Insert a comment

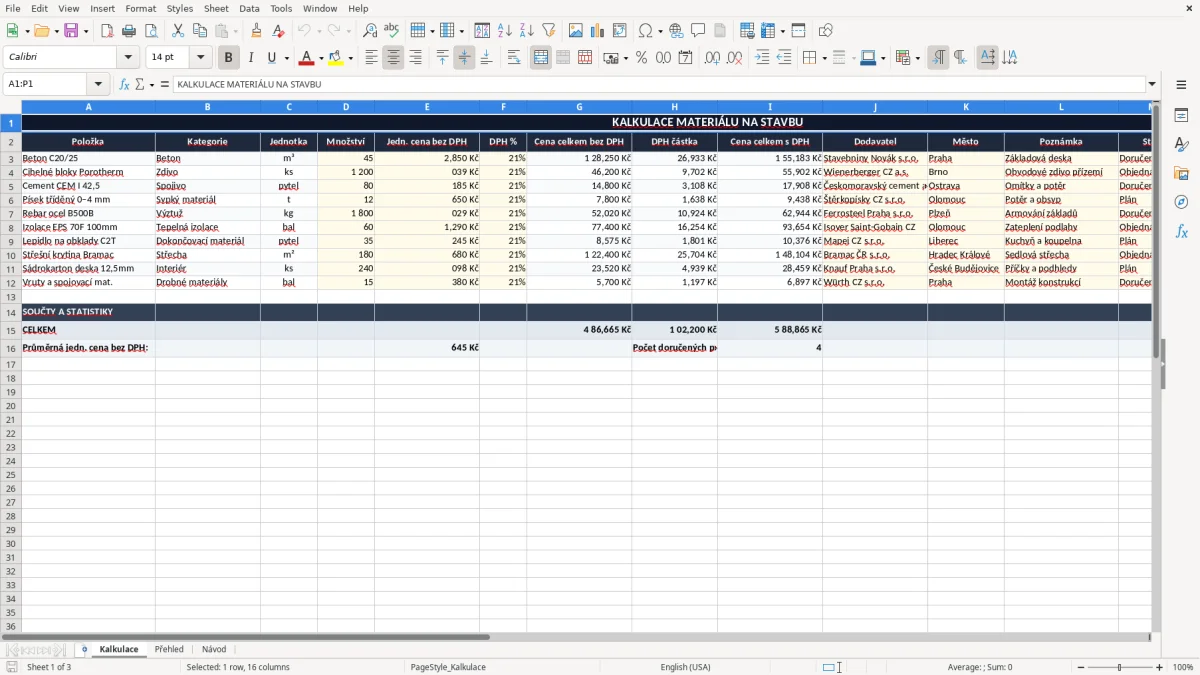coord(698,31)
